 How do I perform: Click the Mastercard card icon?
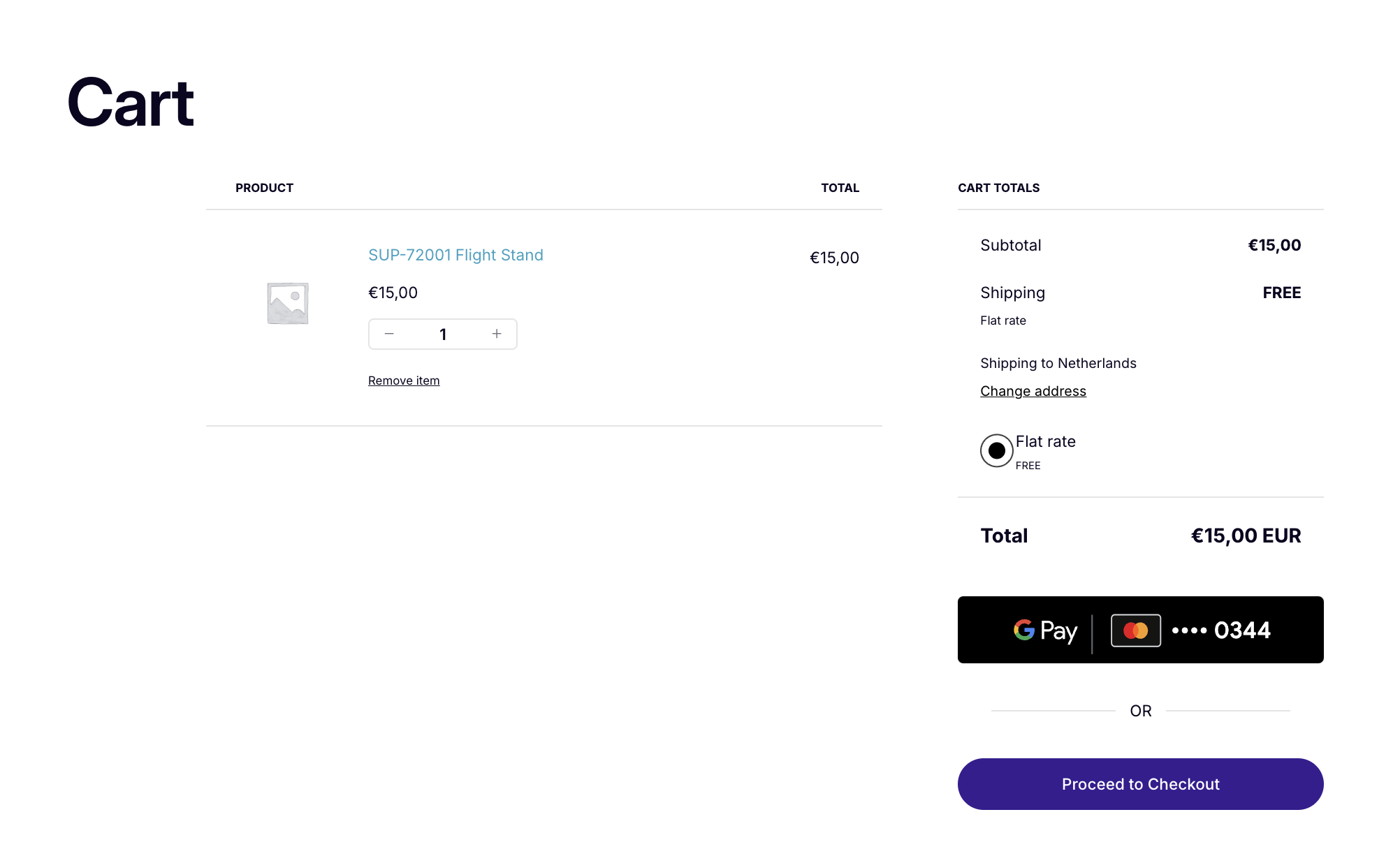tap(1136, 630)
